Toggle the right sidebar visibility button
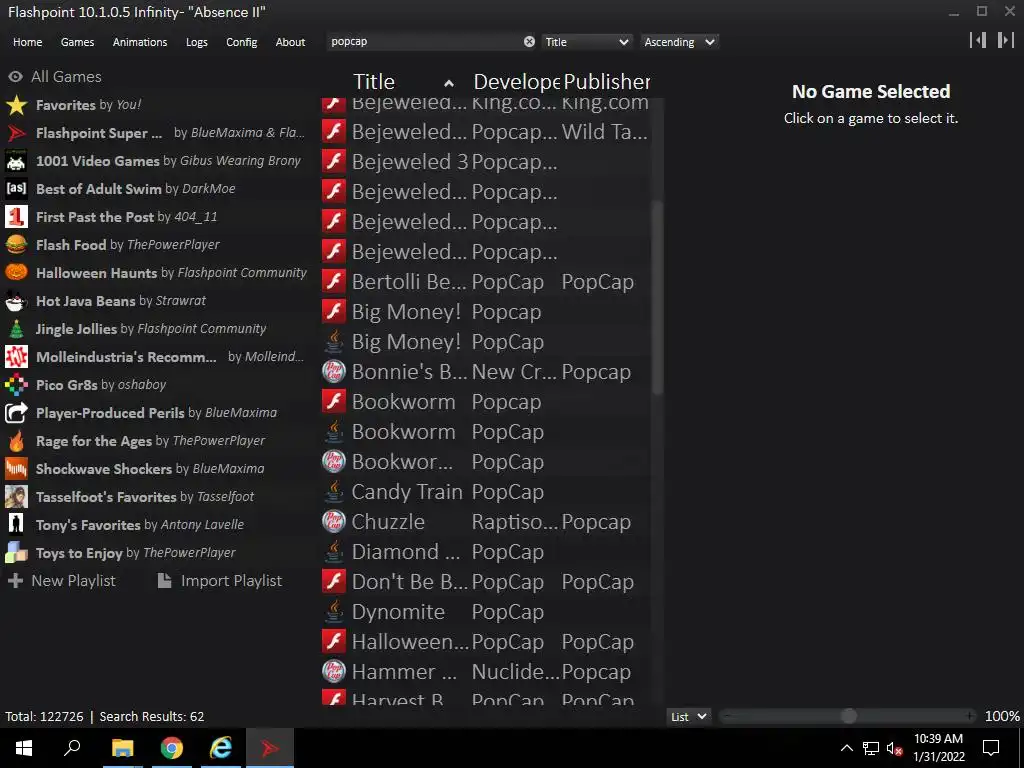The height and width of the screenshot is (768, 1024). coord(1006,40)
